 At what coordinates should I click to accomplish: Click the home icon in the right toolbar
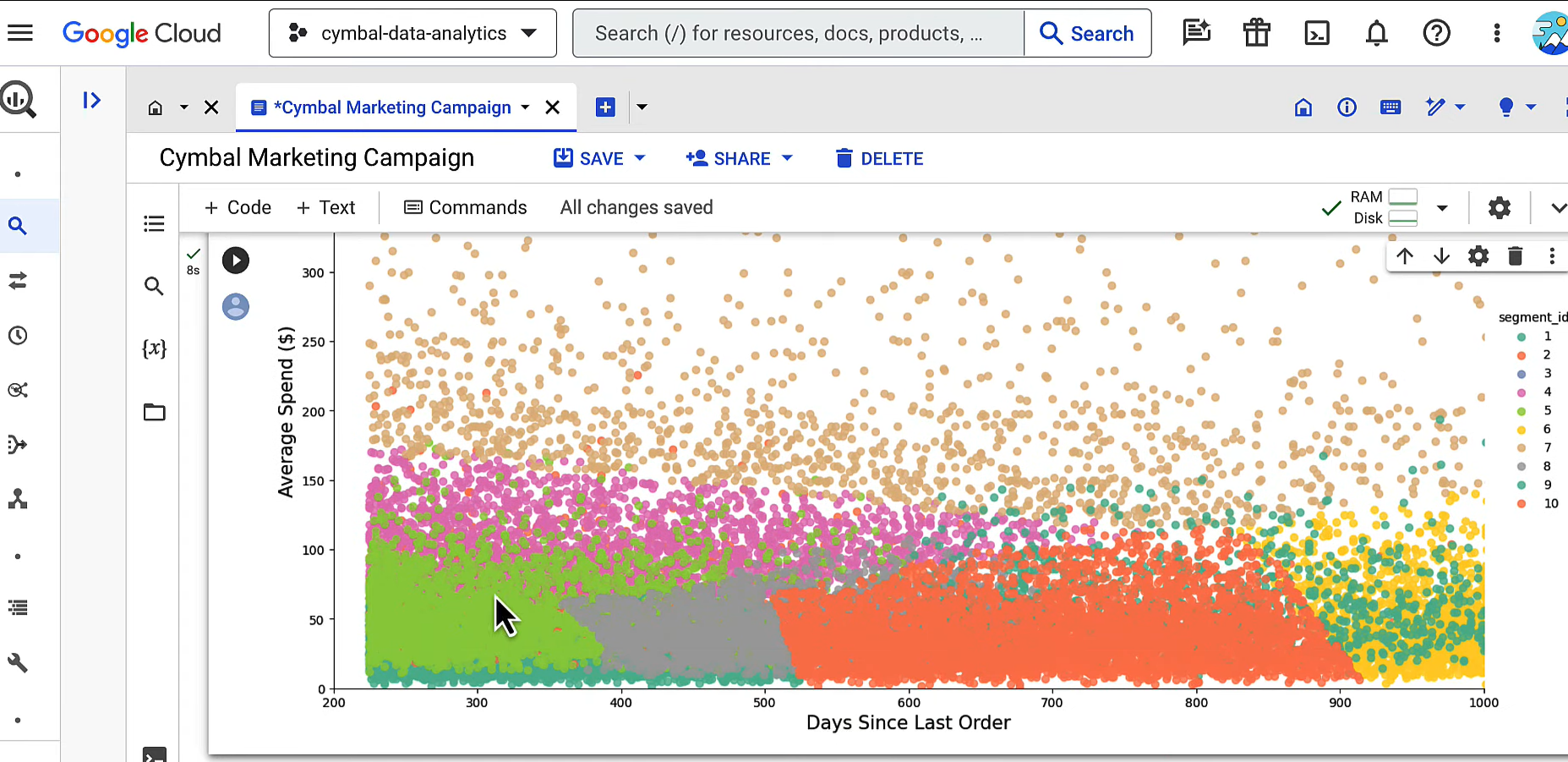point(1303,107)
